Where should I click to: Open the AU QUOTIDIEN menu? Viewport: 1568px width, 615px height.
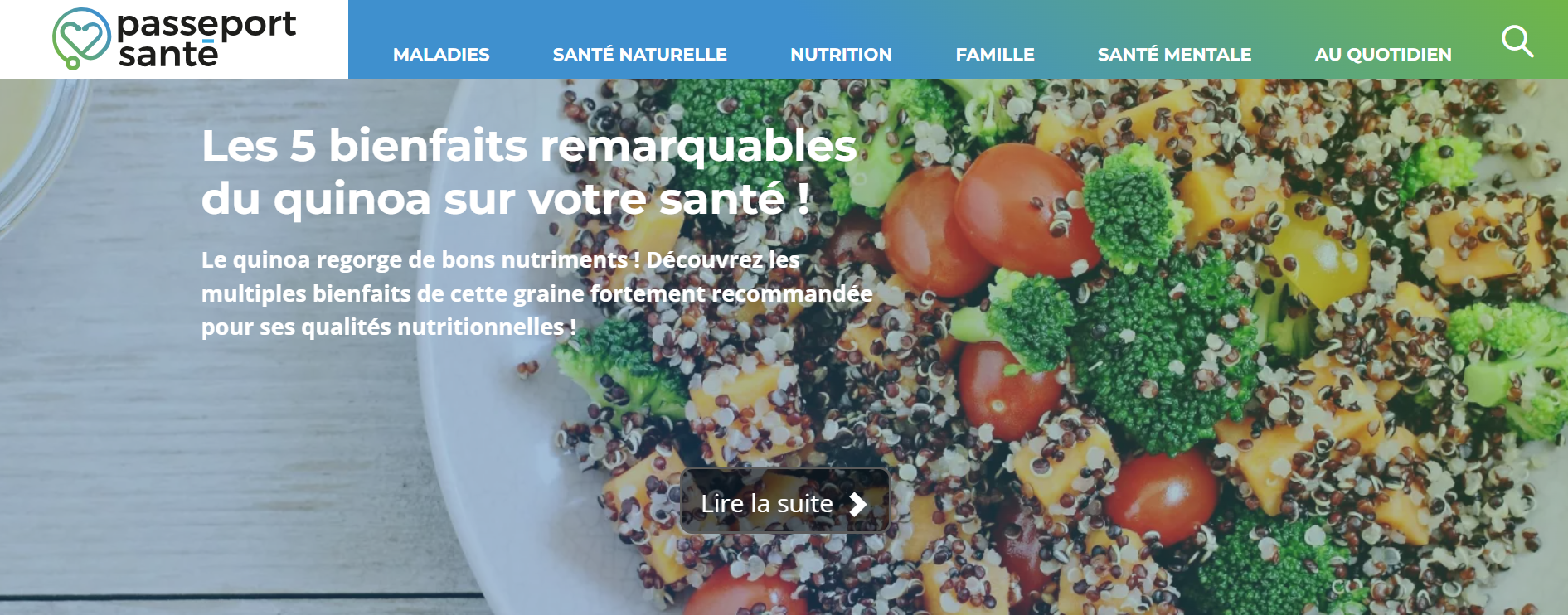coord(1383,55)
